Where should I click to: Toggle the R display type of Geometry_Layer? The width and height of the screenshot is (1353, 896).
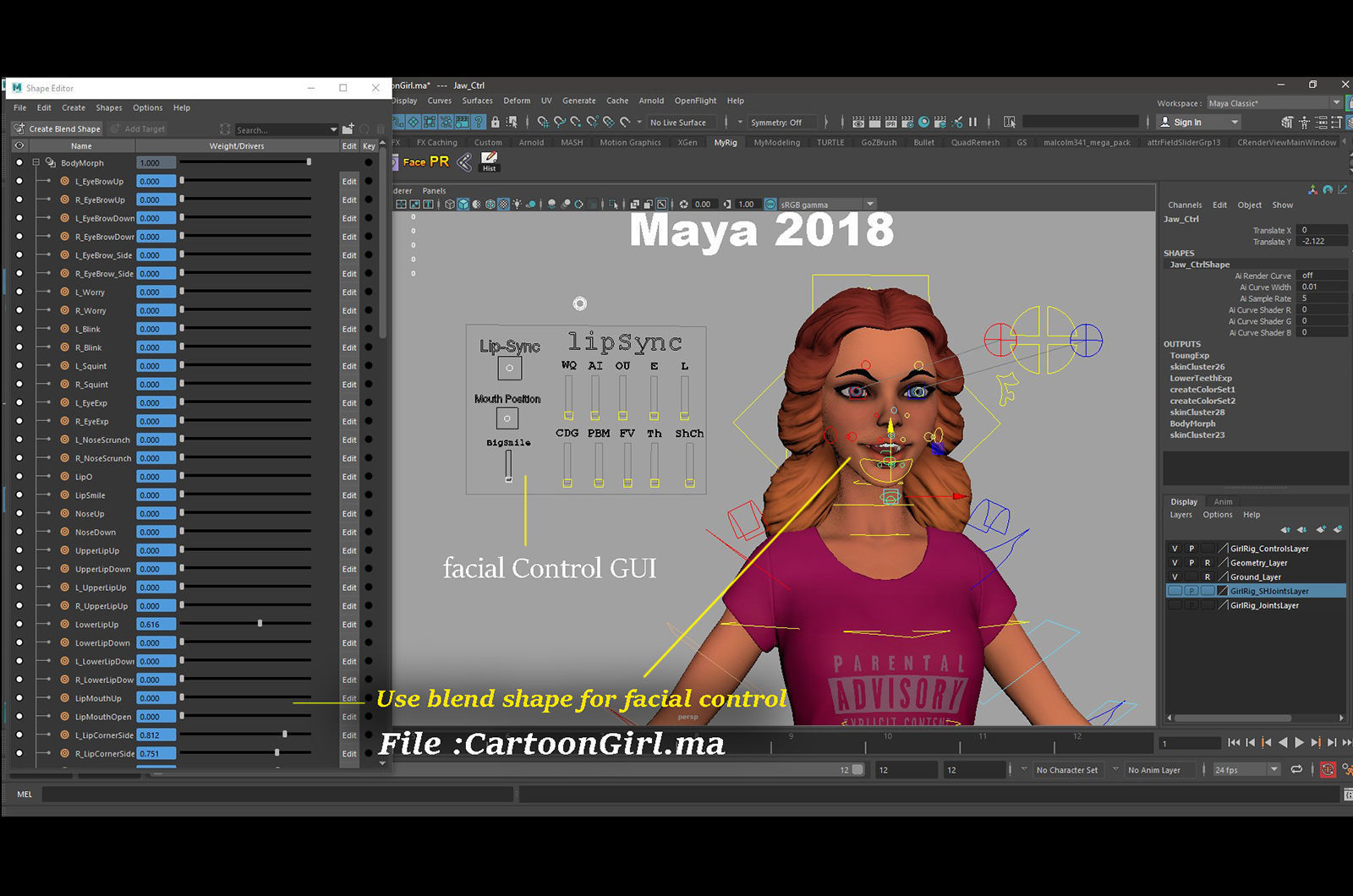tap(1208, 563)
